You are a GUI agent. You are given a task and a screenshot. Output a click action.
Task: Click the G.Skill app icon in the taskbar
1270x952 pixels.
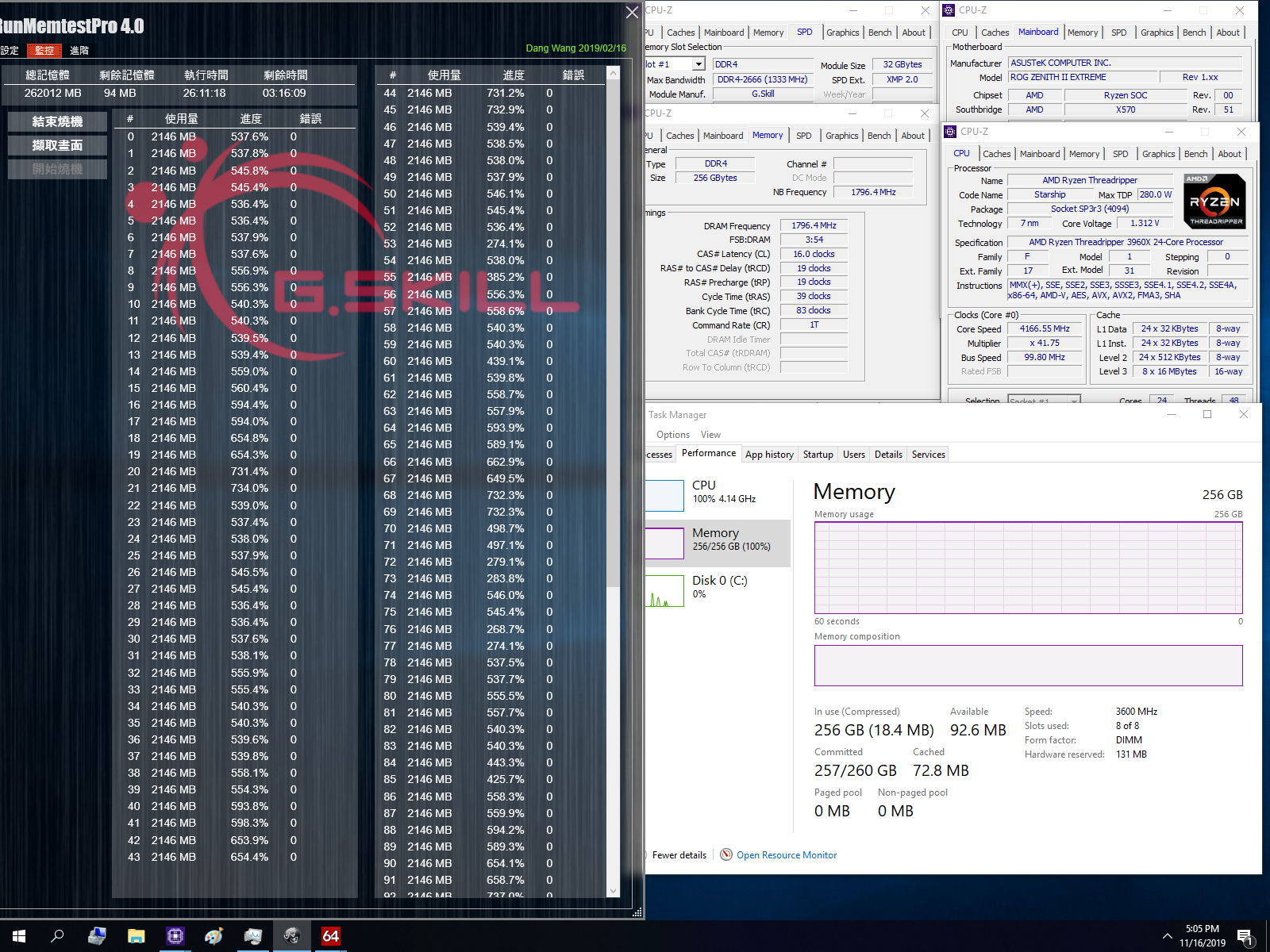tap(291, 936)
